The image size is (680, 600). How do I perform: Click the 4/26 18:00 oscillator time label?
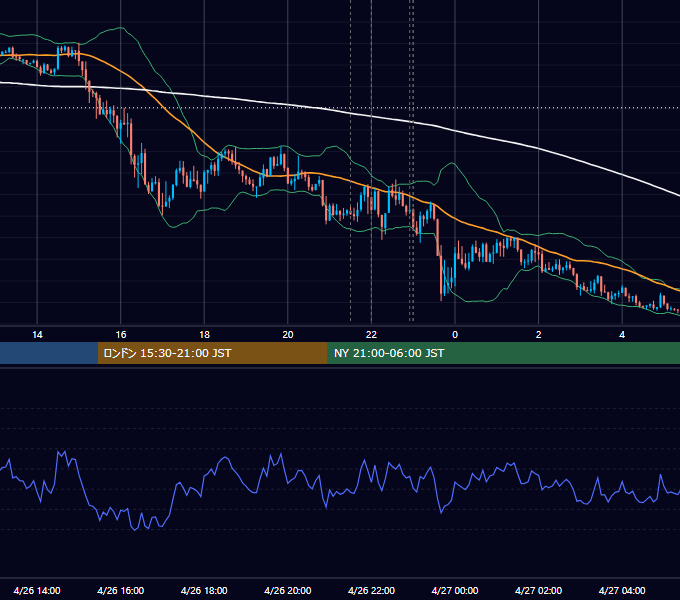[204, 590]
